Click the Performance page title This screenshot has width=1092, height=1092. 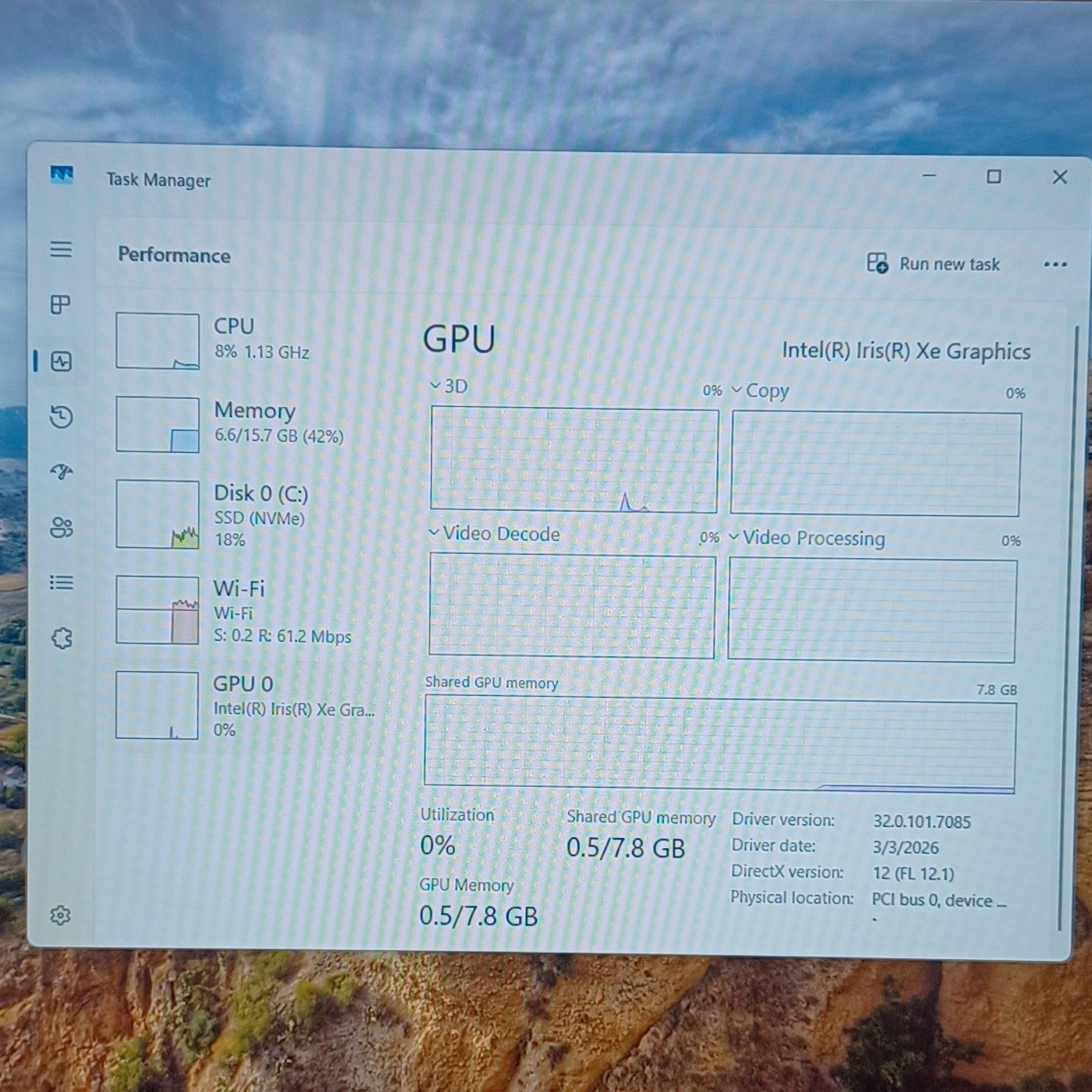(174, 255)
